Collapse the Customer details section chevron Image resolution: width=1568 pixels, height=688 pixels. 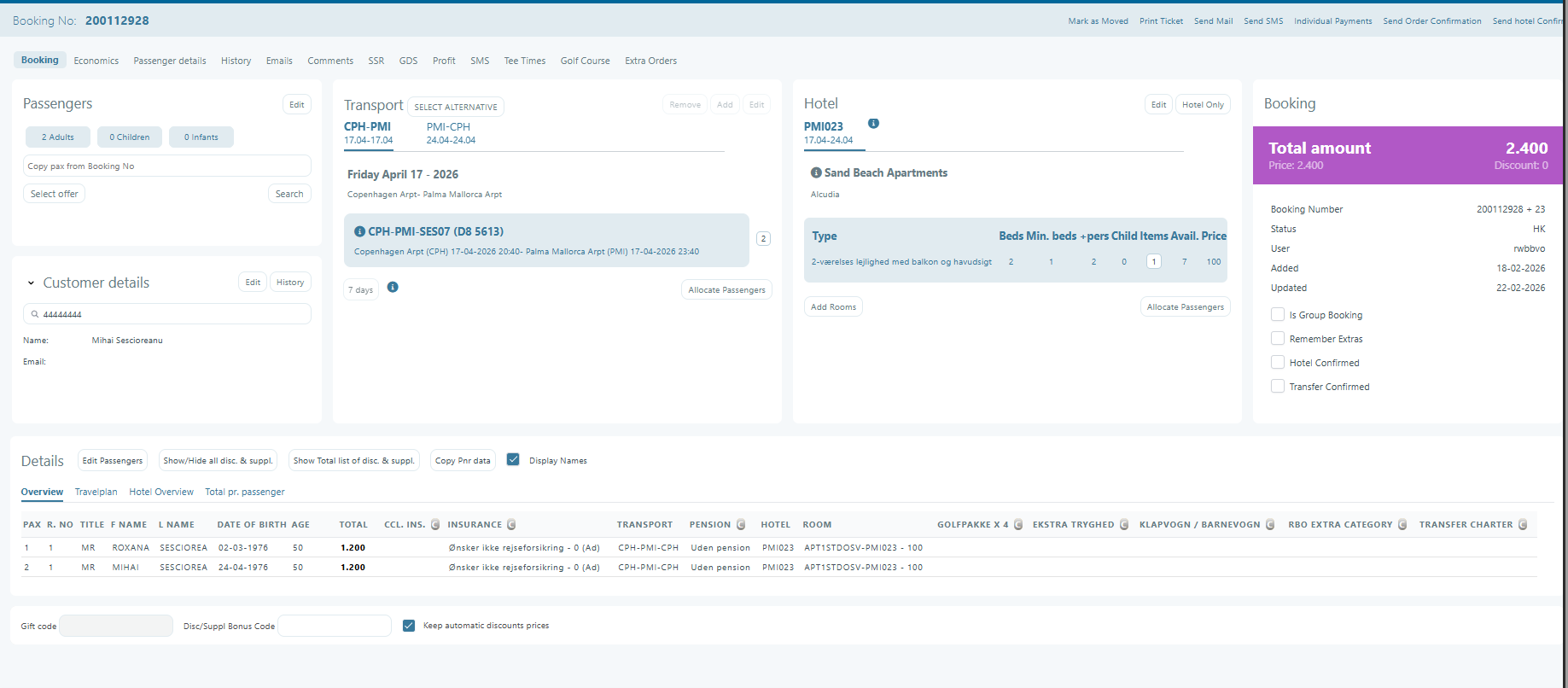click(31, 283)
